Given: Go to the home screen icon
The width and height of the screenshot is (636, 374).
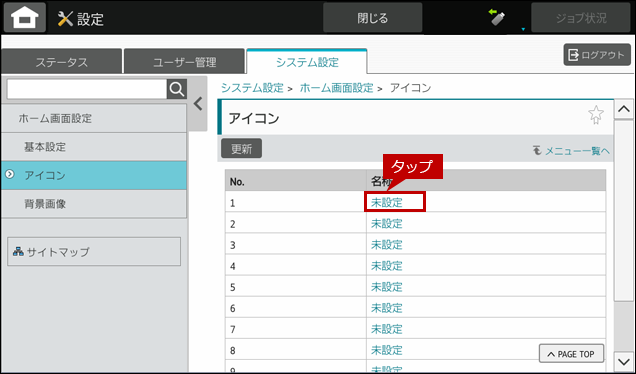Looking at the screenshot, I should [25, 18].
